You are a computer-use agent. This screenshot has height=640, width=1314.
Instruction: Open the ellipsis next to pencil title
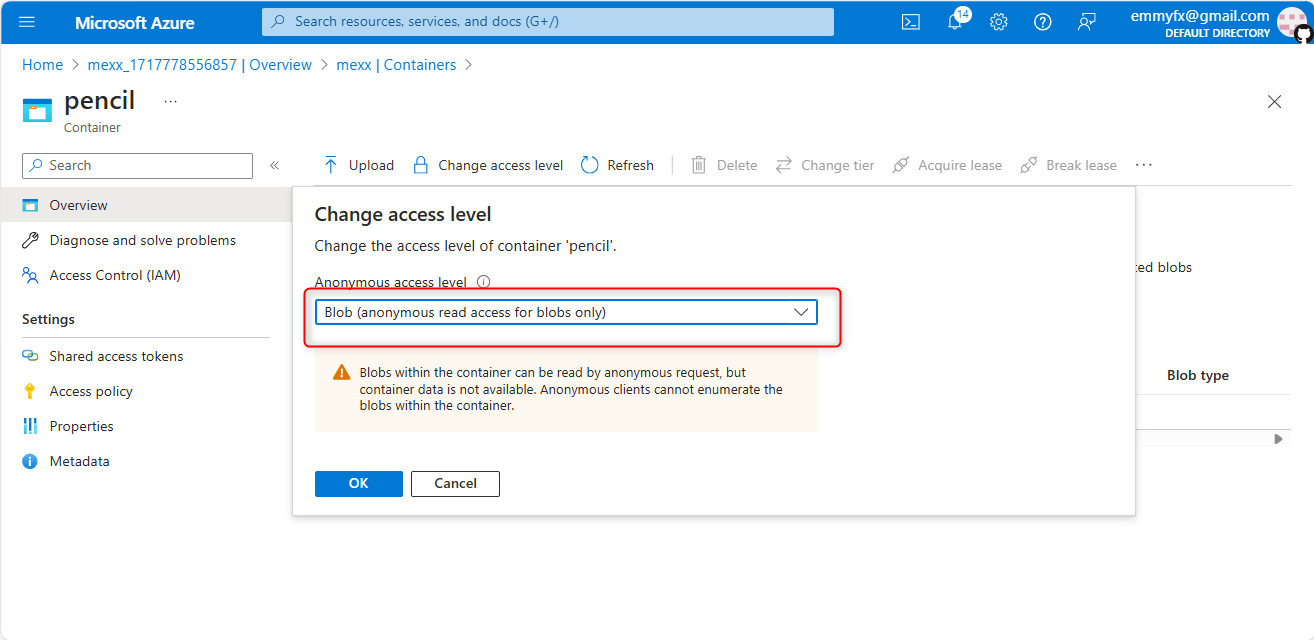tap(170, 102)
